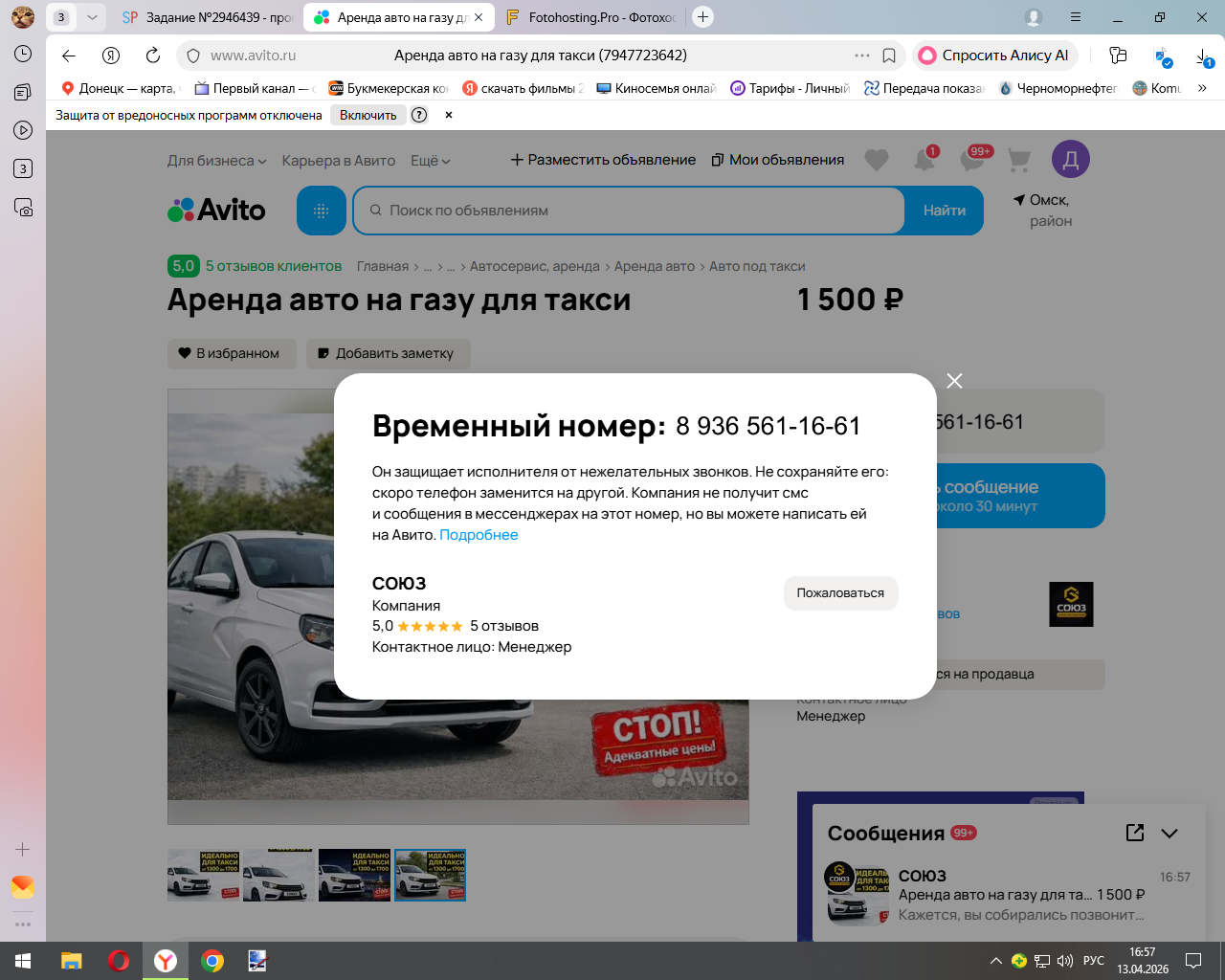Open Черноморнефтегаз bookmark
This screenshot has height=980, width=1225.
click(1058, 88)
